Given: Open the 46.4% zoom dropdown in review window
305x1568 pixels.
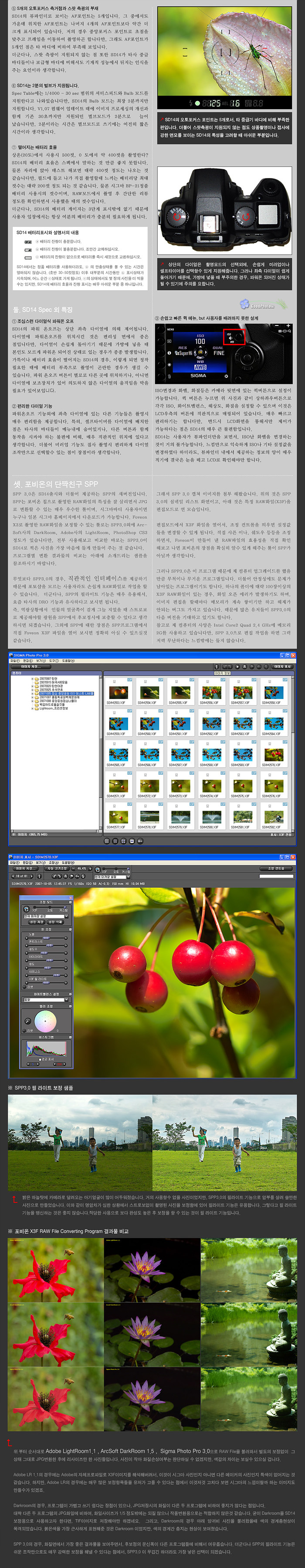Looking at the screenshot, I should point(81,869).
